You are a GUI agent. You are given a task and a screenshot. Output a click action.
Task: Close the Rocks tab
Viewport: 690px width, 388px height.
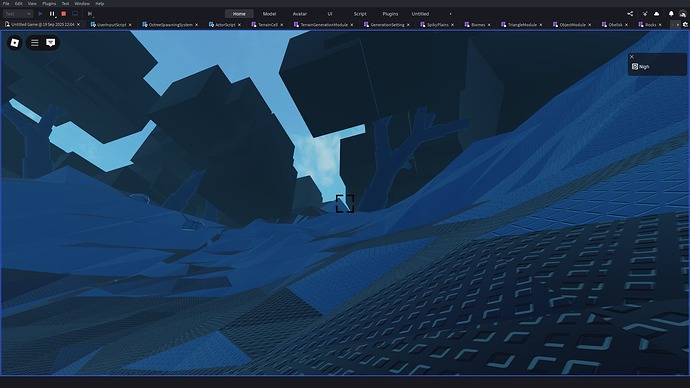pos(660,25)
